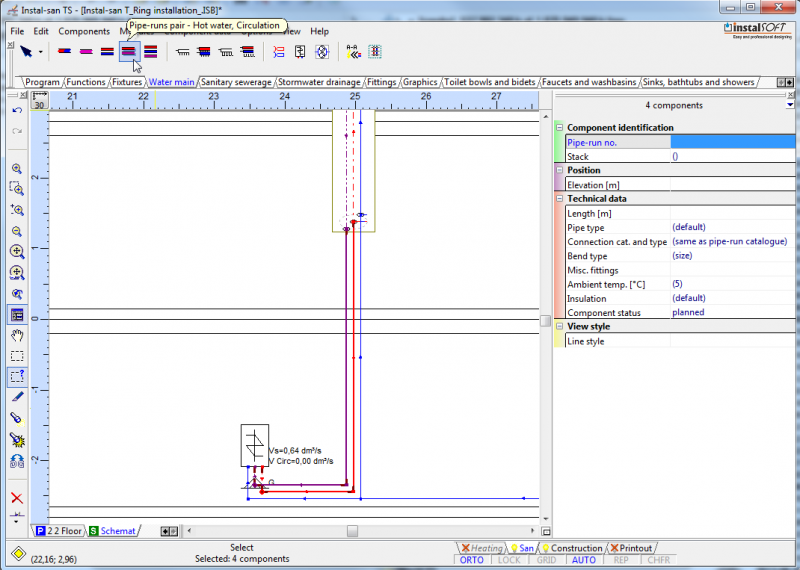
Task: Click the red-blue riser connection icon
Action: coord(279,52)
